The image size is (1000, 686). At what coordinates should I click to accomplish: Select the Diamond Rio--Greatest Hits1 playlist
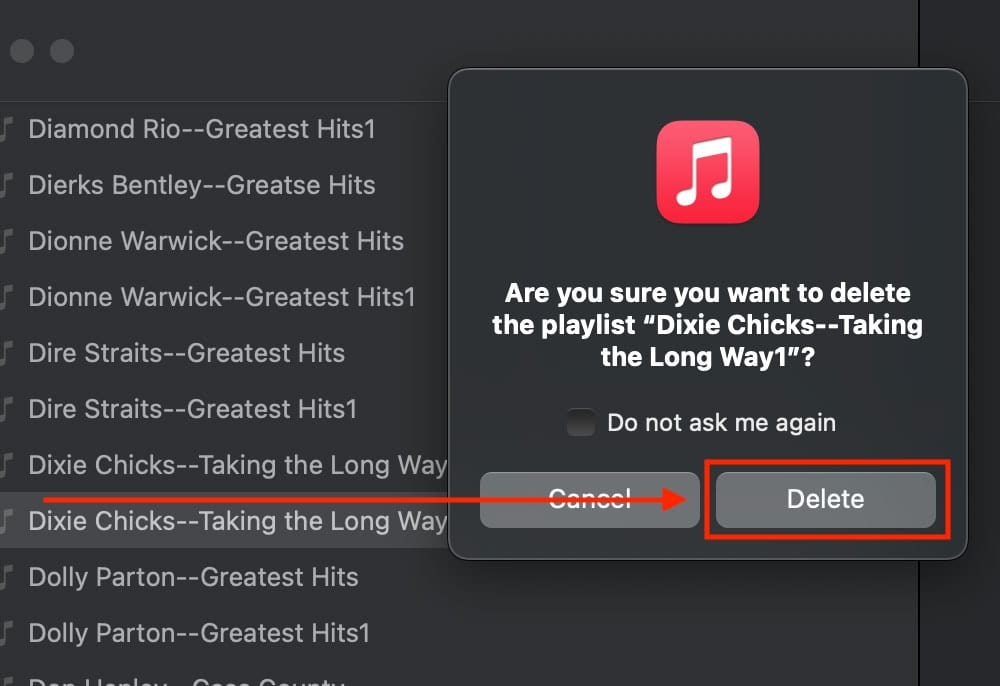click(202, 129)
